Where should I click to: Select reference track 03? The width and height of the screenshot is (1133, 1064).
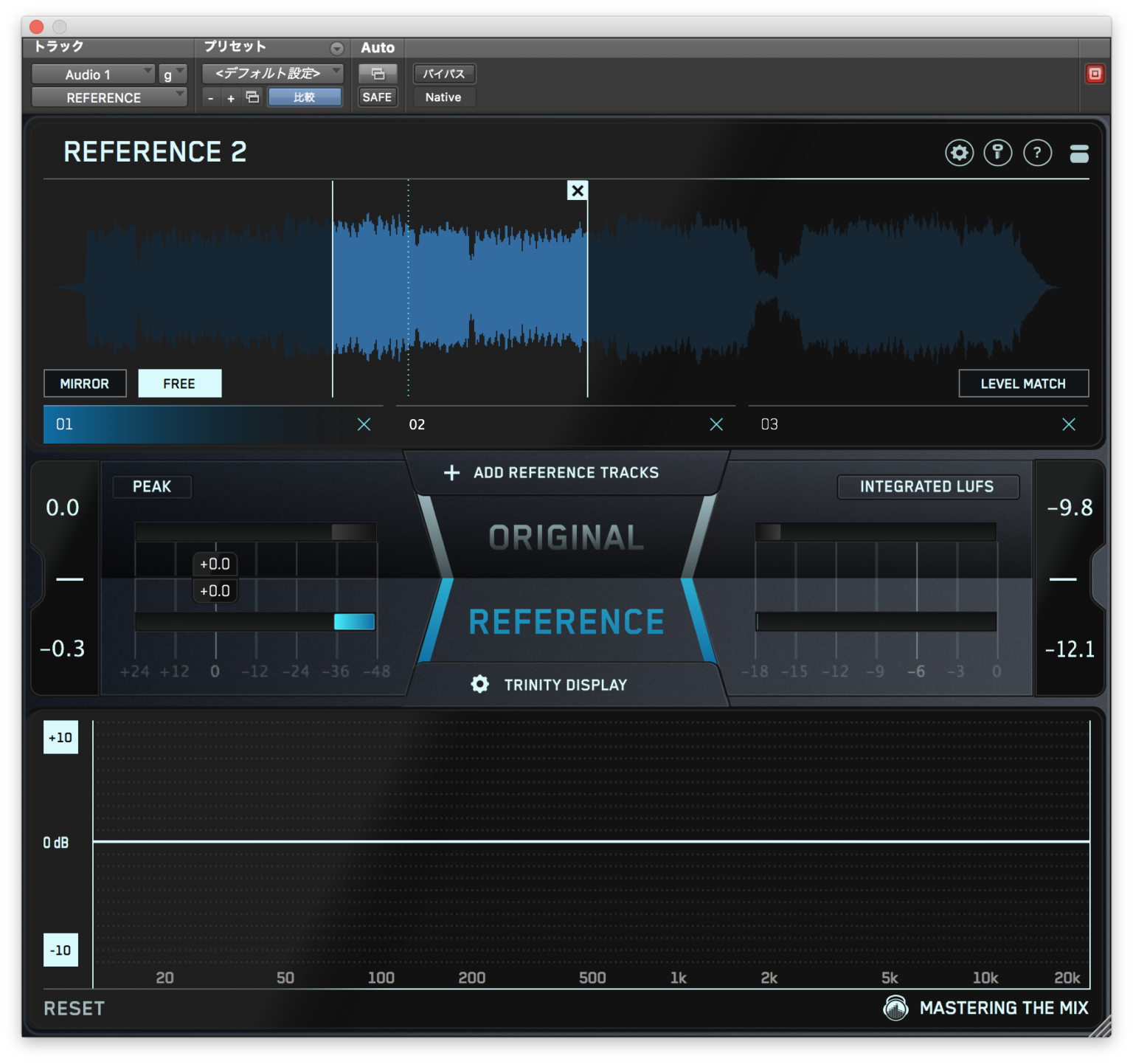coord(870,424)
